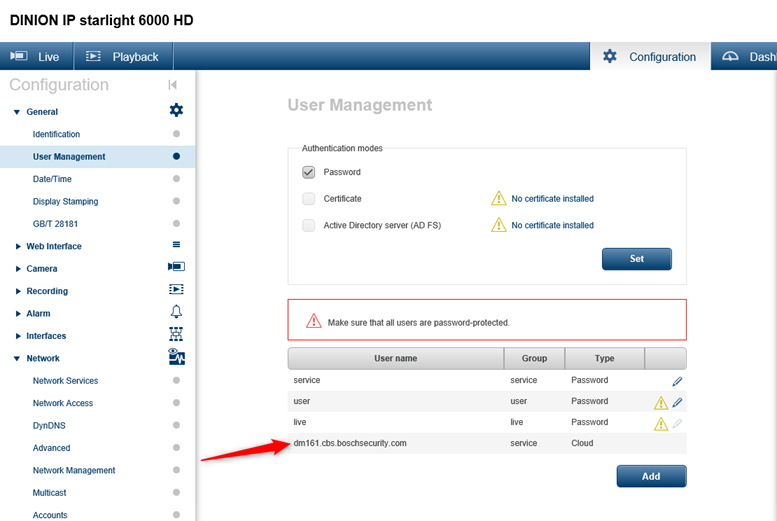Click disabled pencil in 'live' row
777x521 pixels.
pos(677,423)
